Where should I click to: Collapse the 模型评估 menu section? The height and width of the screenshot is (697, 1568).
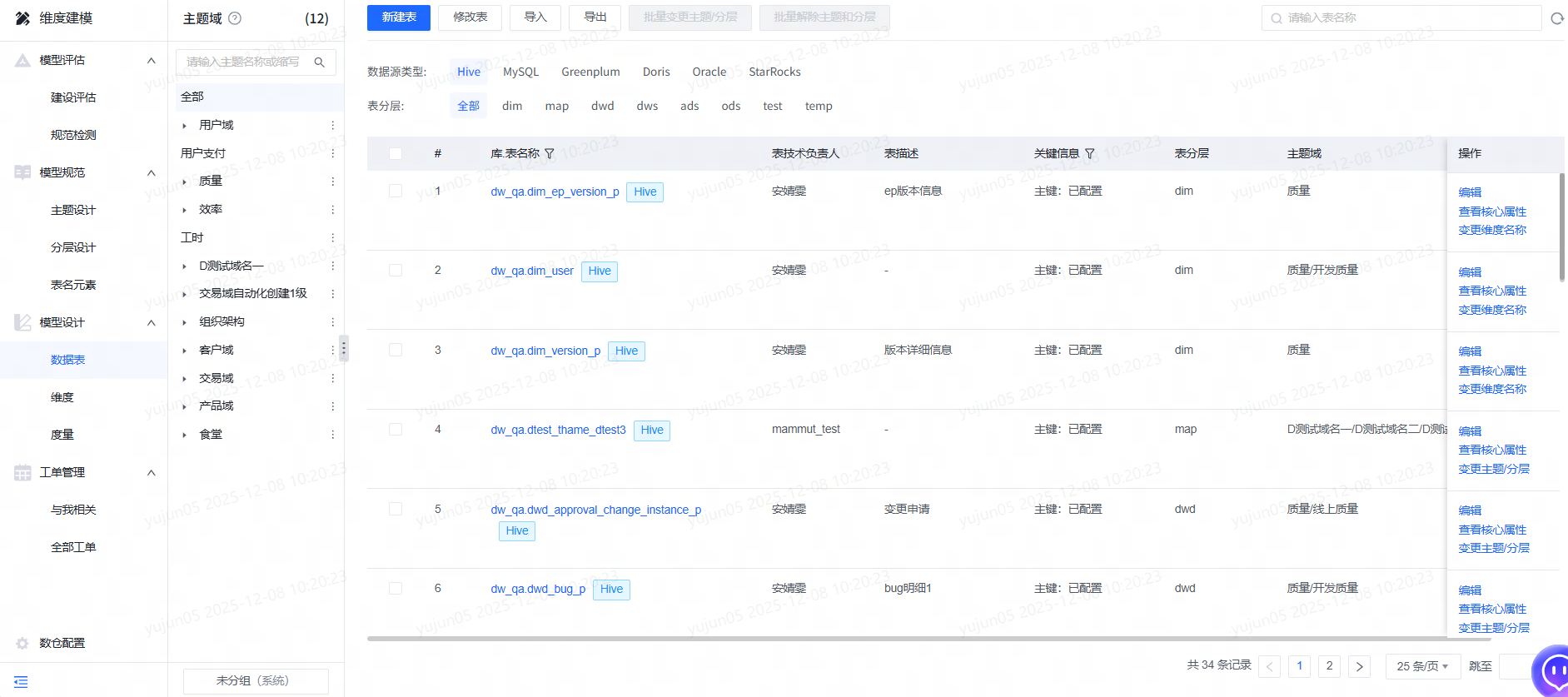pyautogui.click(x=151, y=60)
